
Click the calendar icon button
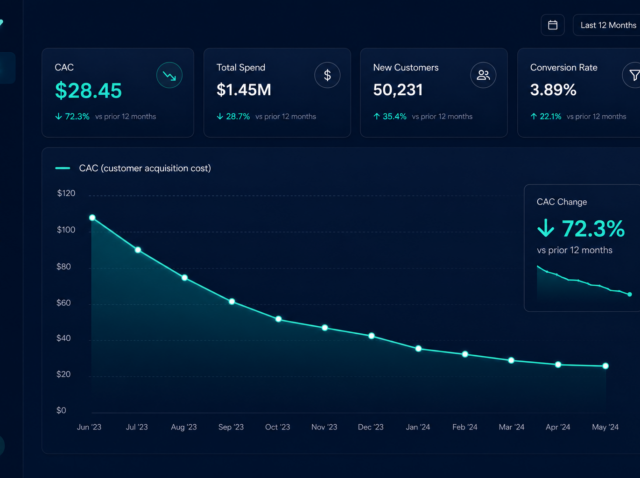pyautogui.click(x=553, y=25)
